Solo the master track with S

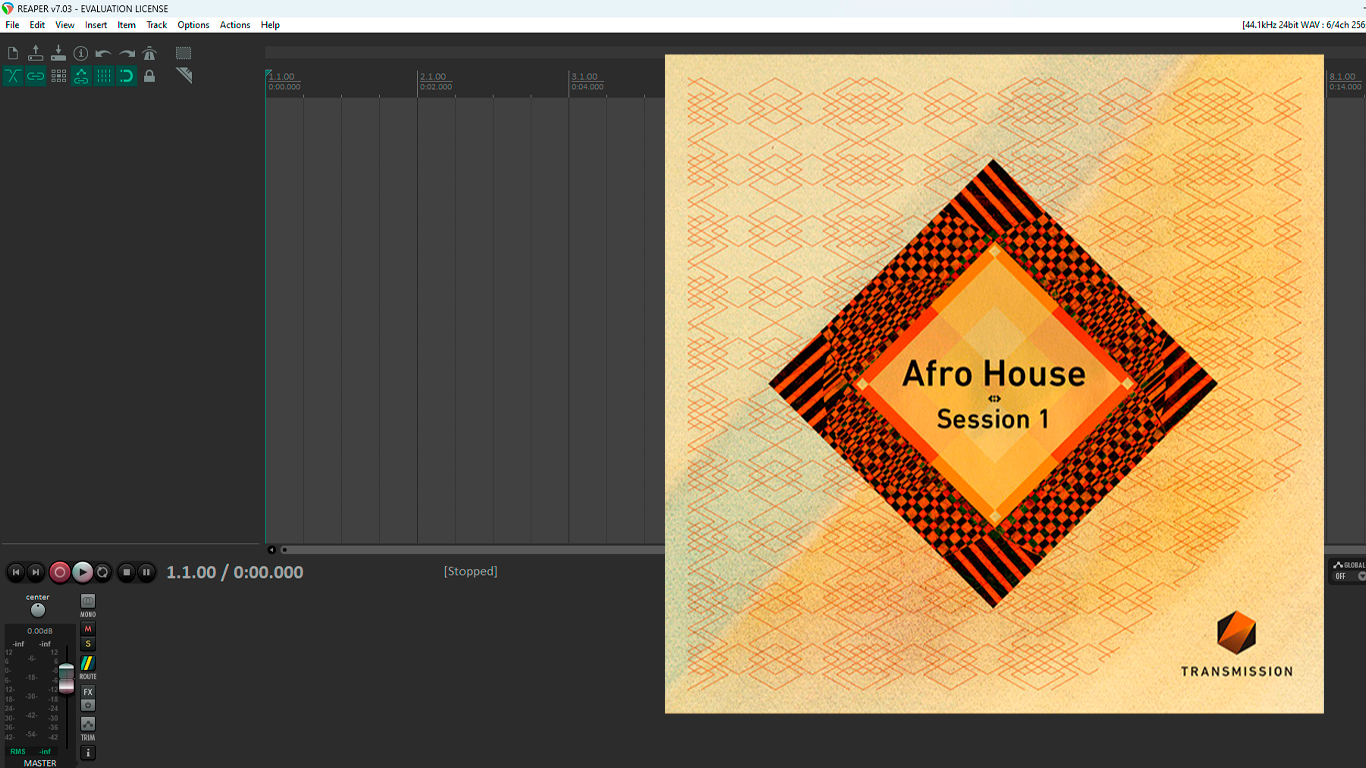[88, 644]
